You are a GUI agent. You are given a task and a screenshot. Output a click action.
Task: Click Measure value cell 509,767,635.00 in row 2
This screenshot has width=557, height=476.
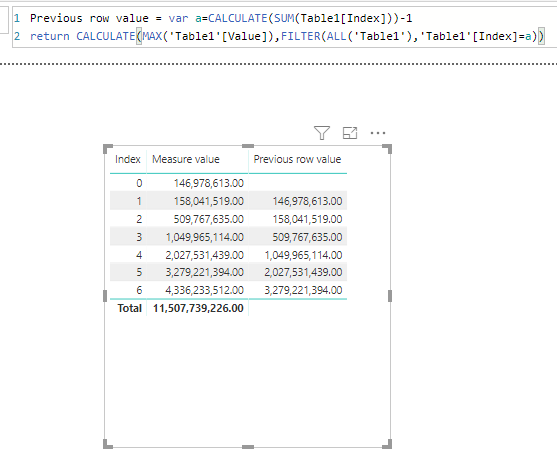(209, 219)
